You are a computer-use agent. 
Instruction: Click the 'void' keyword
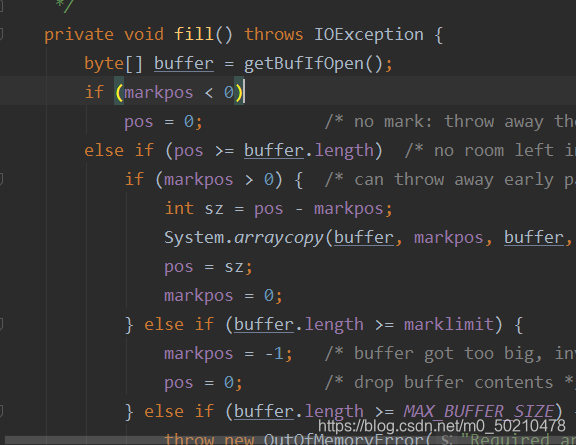point(144,35)
